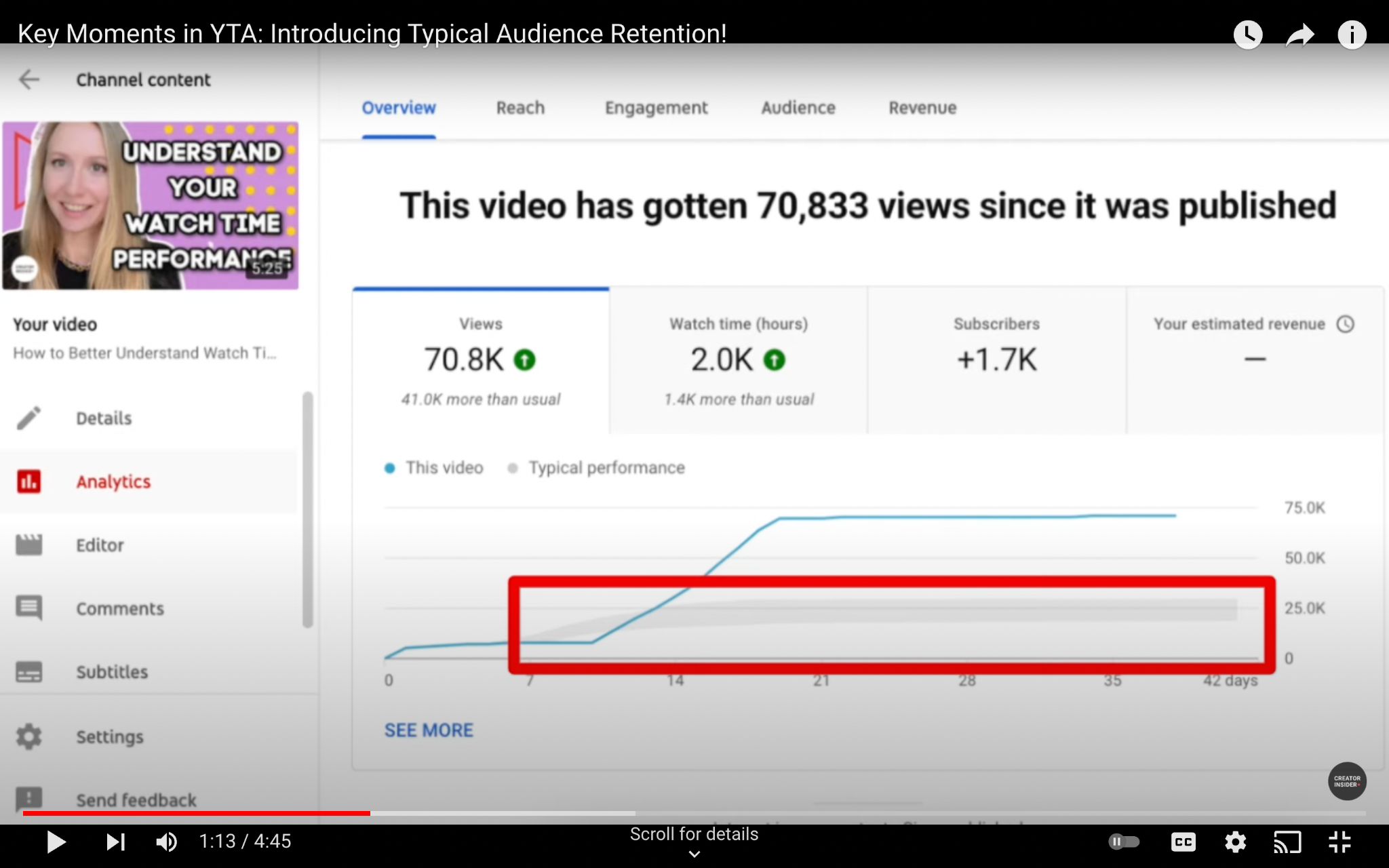Select the Views metric card
Screen dimensions: 1389x868
[481, 361]
